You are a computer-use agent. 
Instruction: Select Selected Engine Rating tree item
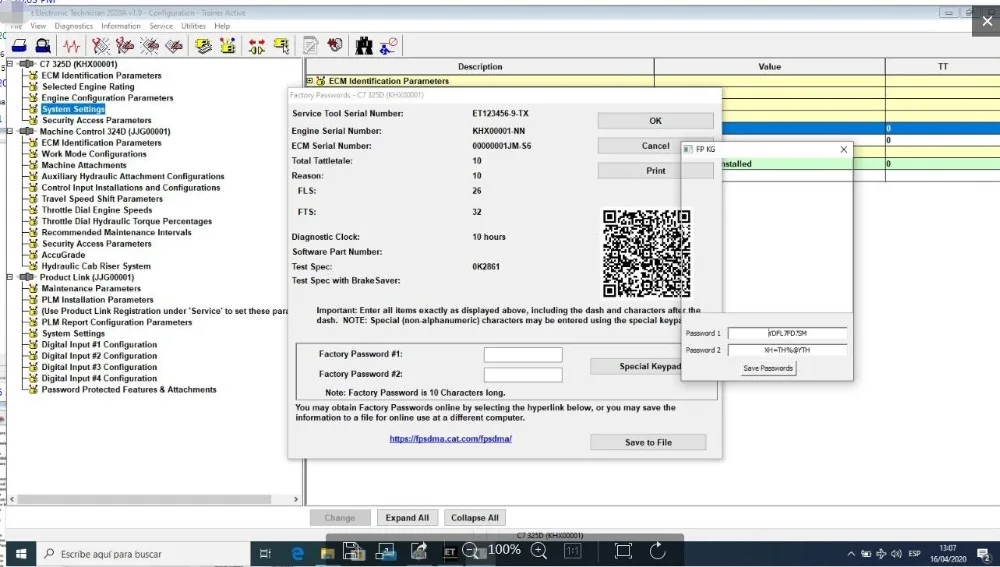tap(88, 87)
